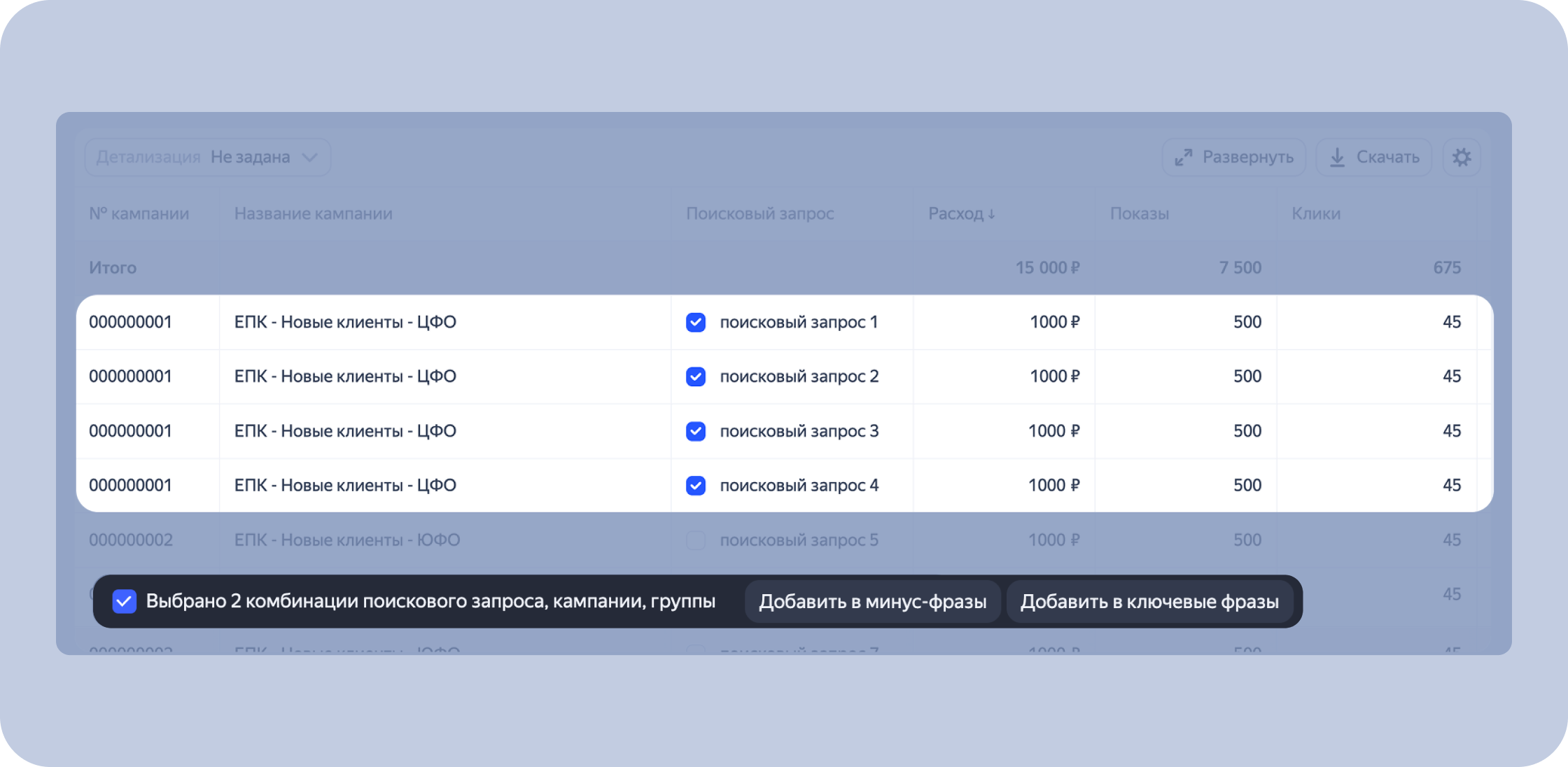1568x767 pixels.
Task: Click the text поисковый запрос 2
Action: pyautogui.click(x=799, y=377)
